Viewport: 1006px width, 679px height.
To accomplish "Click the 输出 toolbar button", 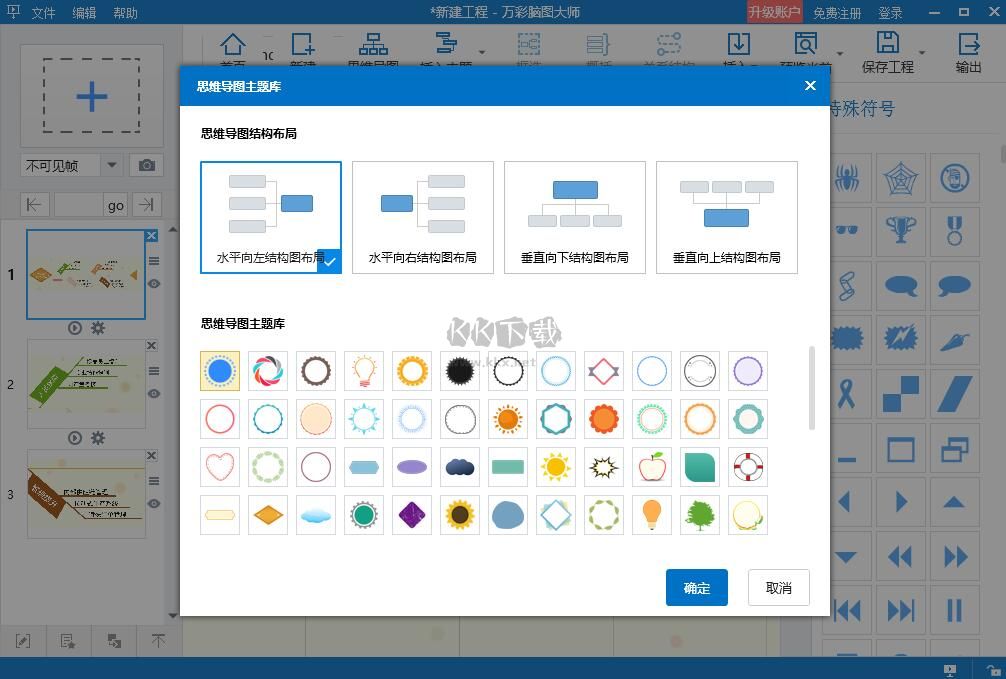I will click(968, 51).
